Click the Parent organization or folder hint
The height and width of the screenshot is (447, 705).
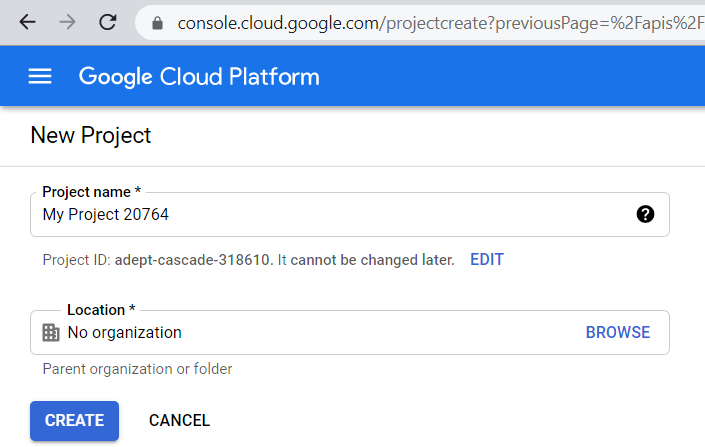(137, 369)
